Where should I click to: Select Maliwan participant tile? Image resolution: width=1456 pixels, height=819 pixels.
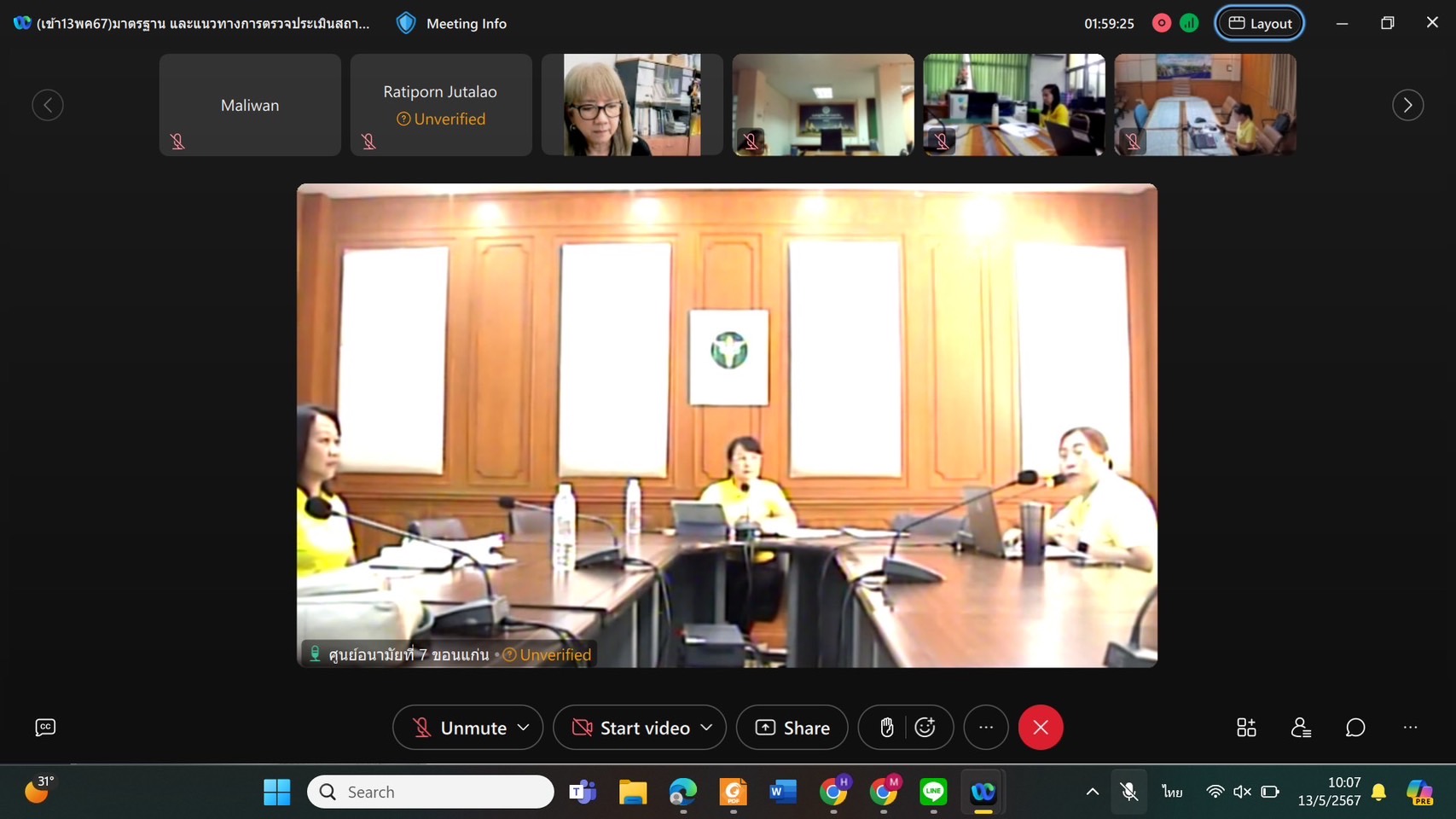(250, 105)
